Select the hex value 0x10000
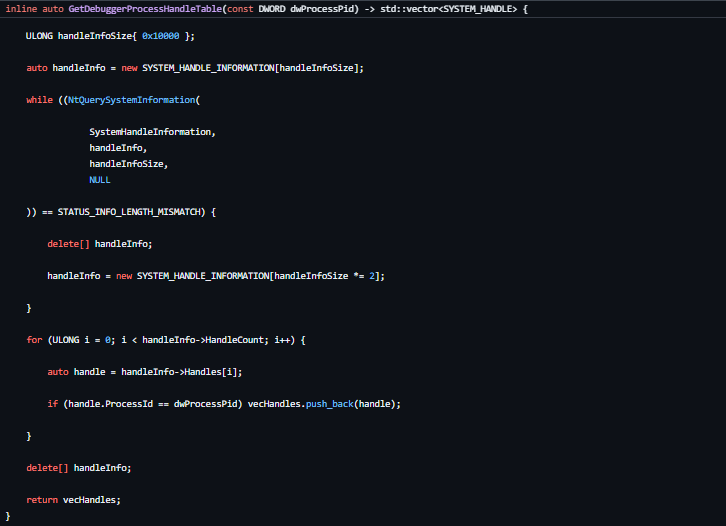Viewport: 726px width, 526px height. [161, 36]
